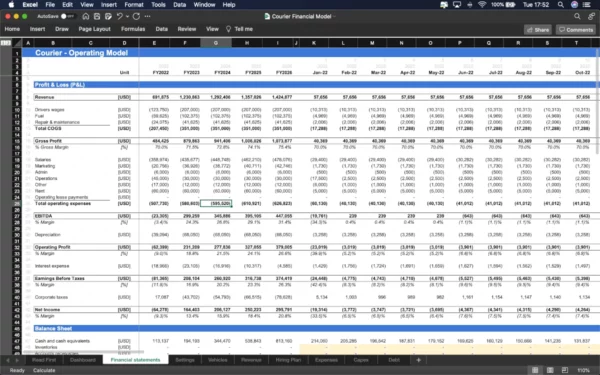The image size is (600, 375).
Task: Open the Comments pane button
Action: pos(576,29)
